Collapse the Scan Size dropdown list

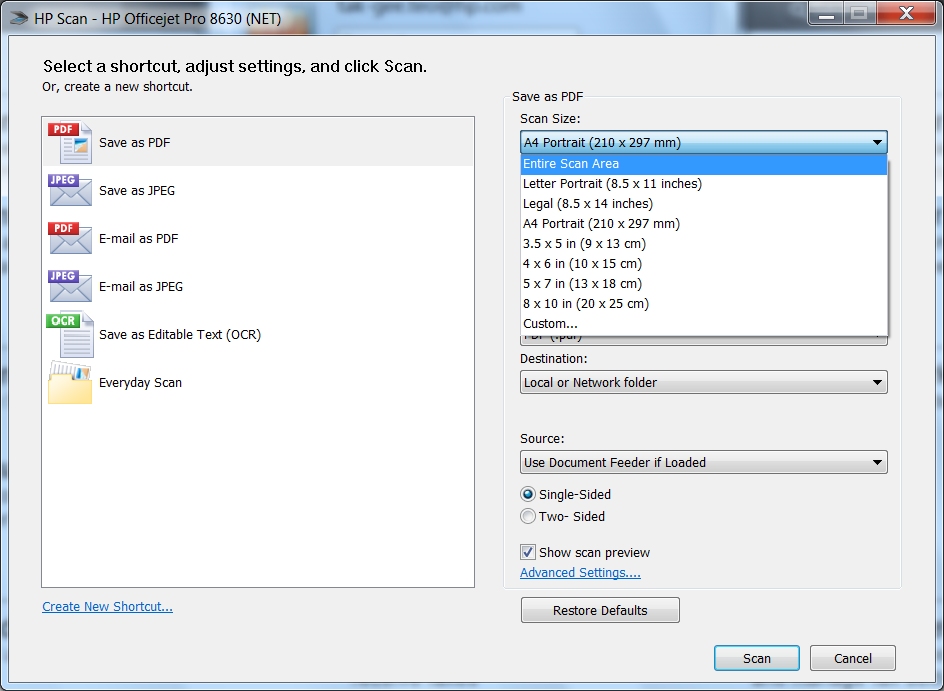click(877, 142)
